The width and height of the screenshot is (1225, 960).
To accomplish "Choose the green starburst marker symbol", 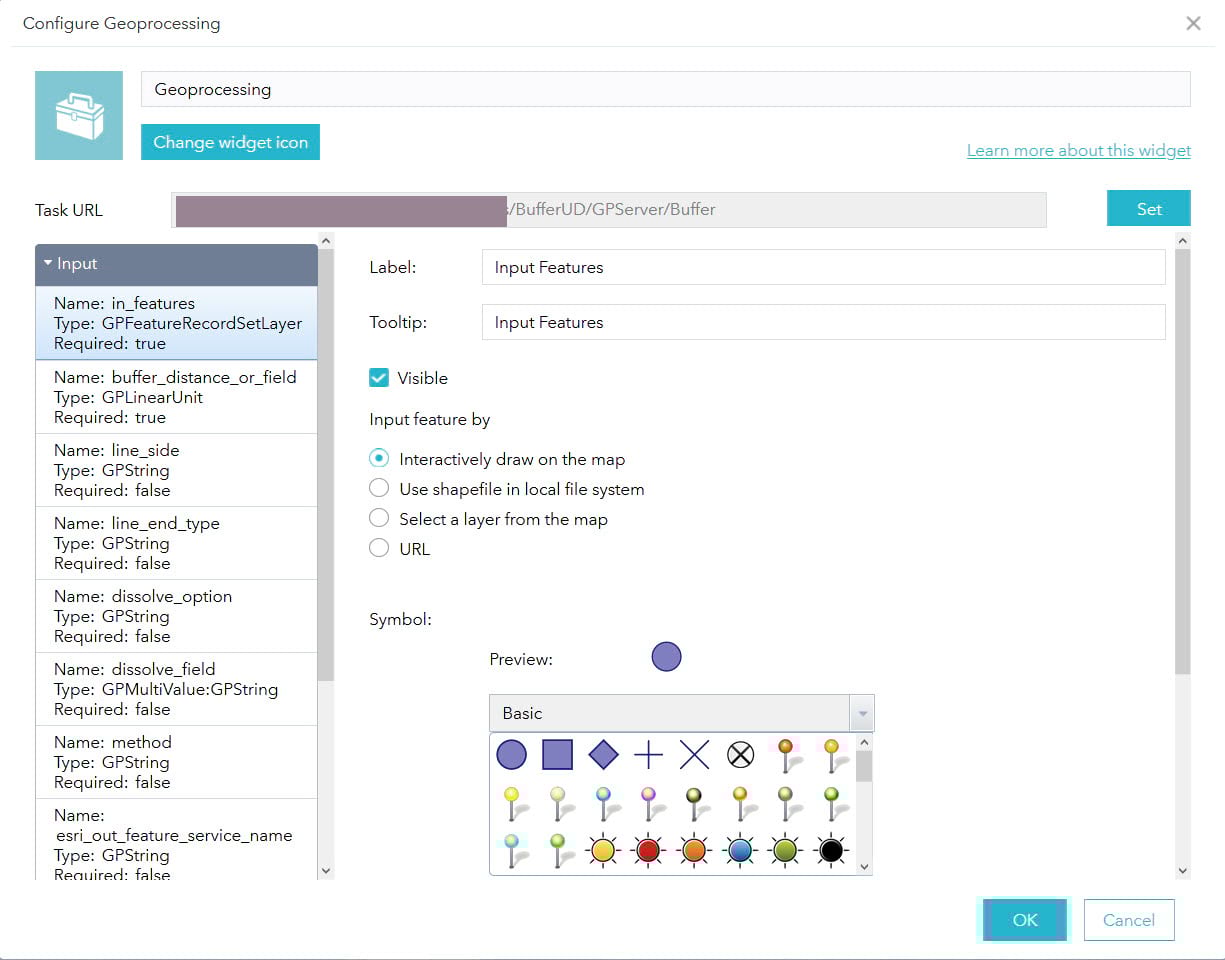I will 786,850.
